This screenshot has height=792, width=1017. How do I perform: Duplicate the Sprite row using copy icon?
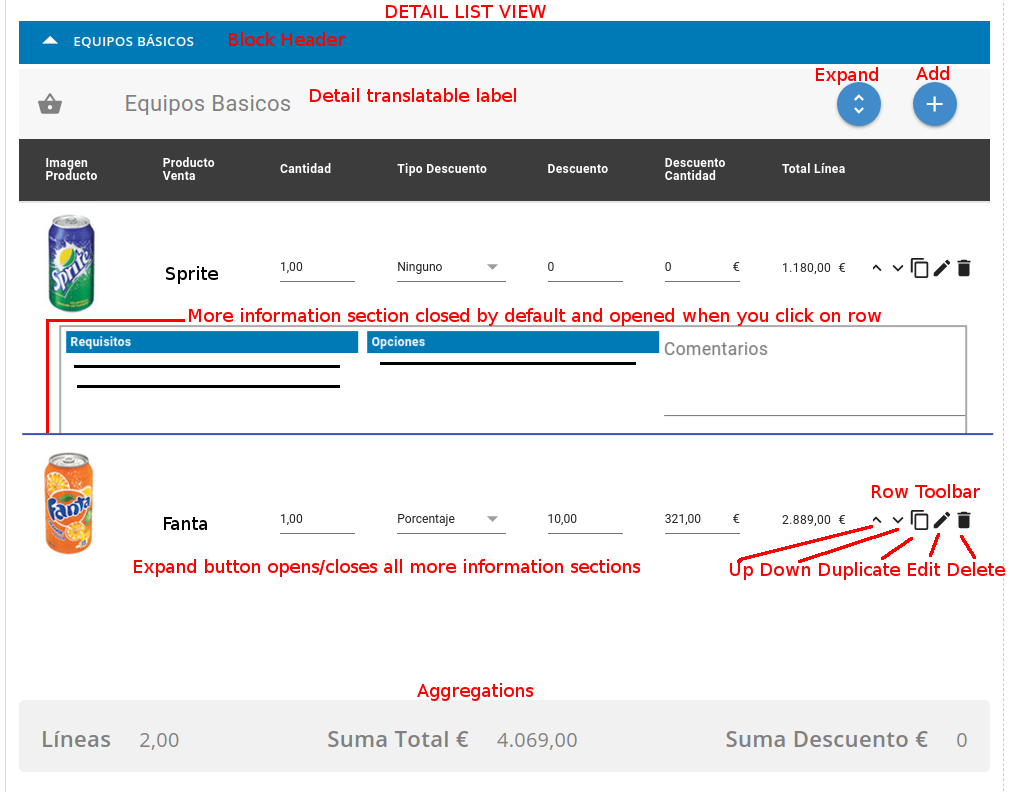pos(920,268)
